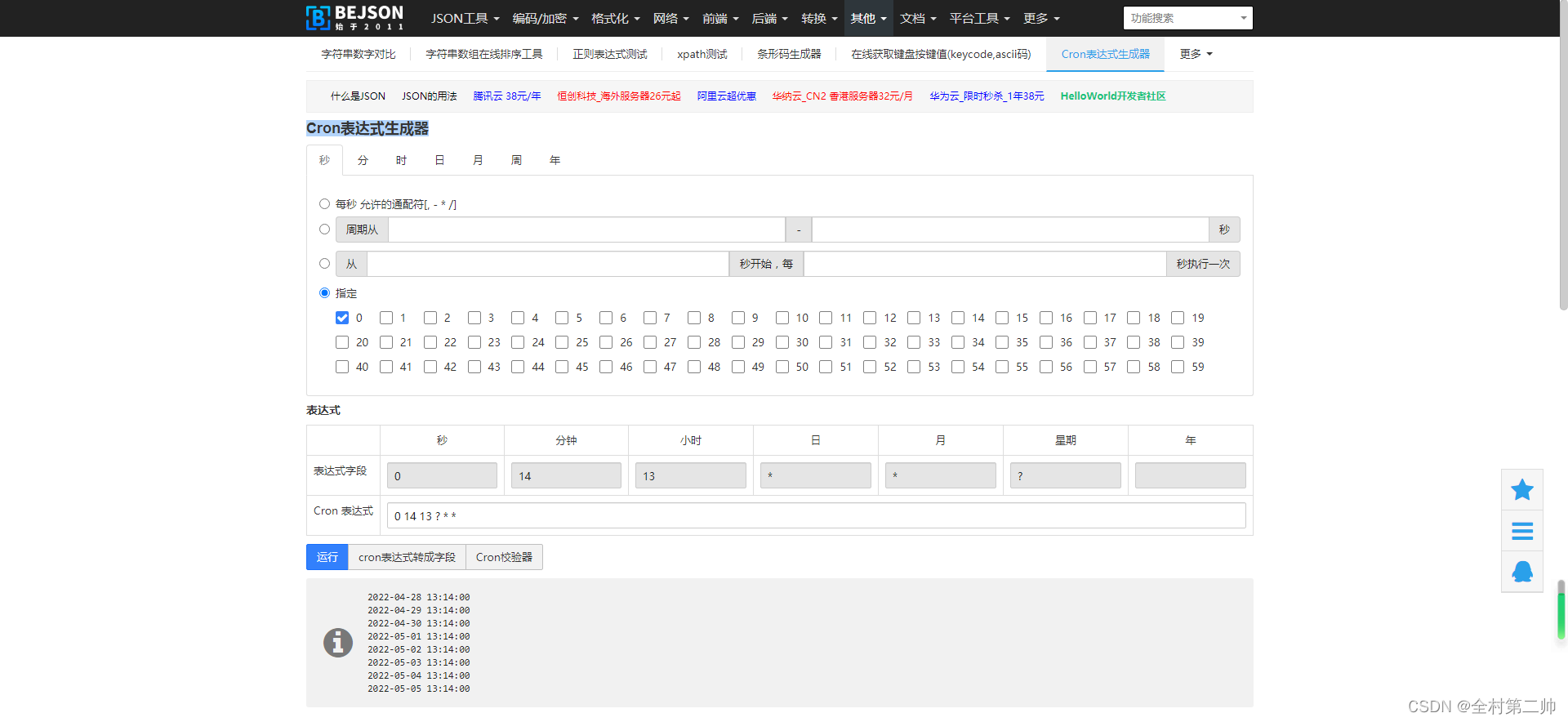The height and width of the screenshot is (722, 1568).
Task: Switch to the 日 tab
Action: coord(439,160)
